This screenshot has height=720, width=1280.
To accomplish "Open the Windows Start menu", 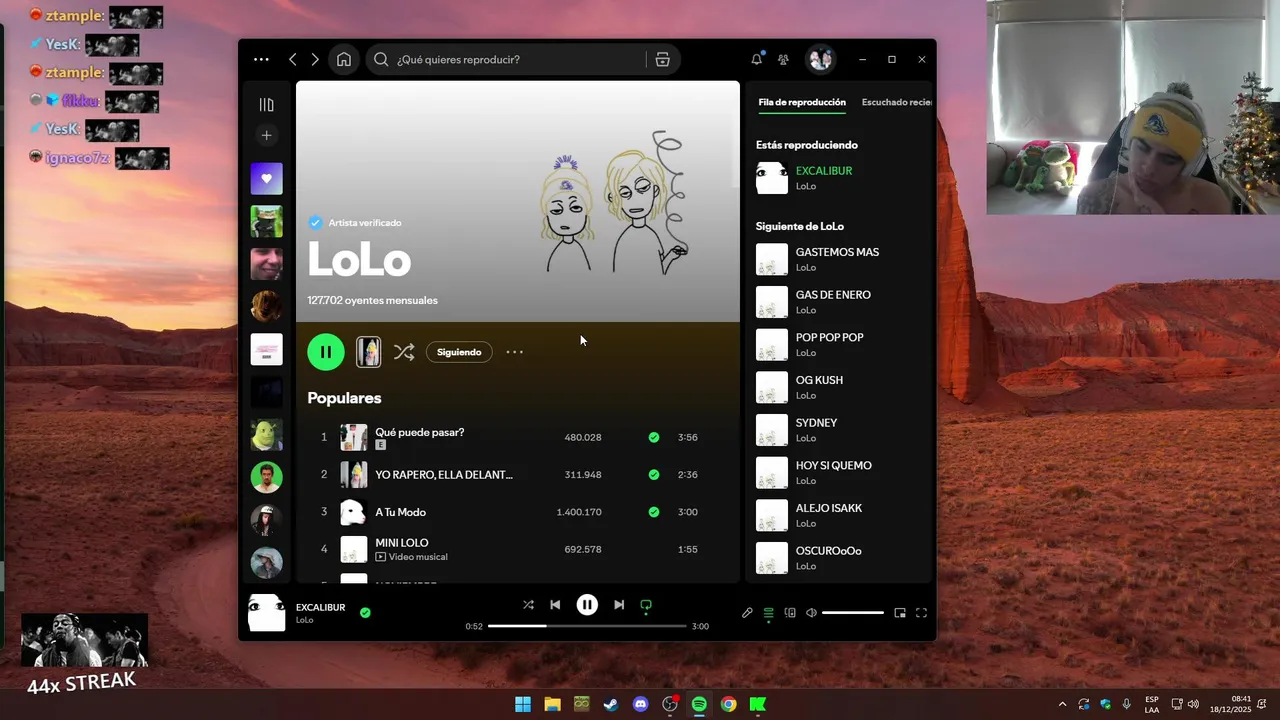I will pyautogui.click(x=523, y=704).
